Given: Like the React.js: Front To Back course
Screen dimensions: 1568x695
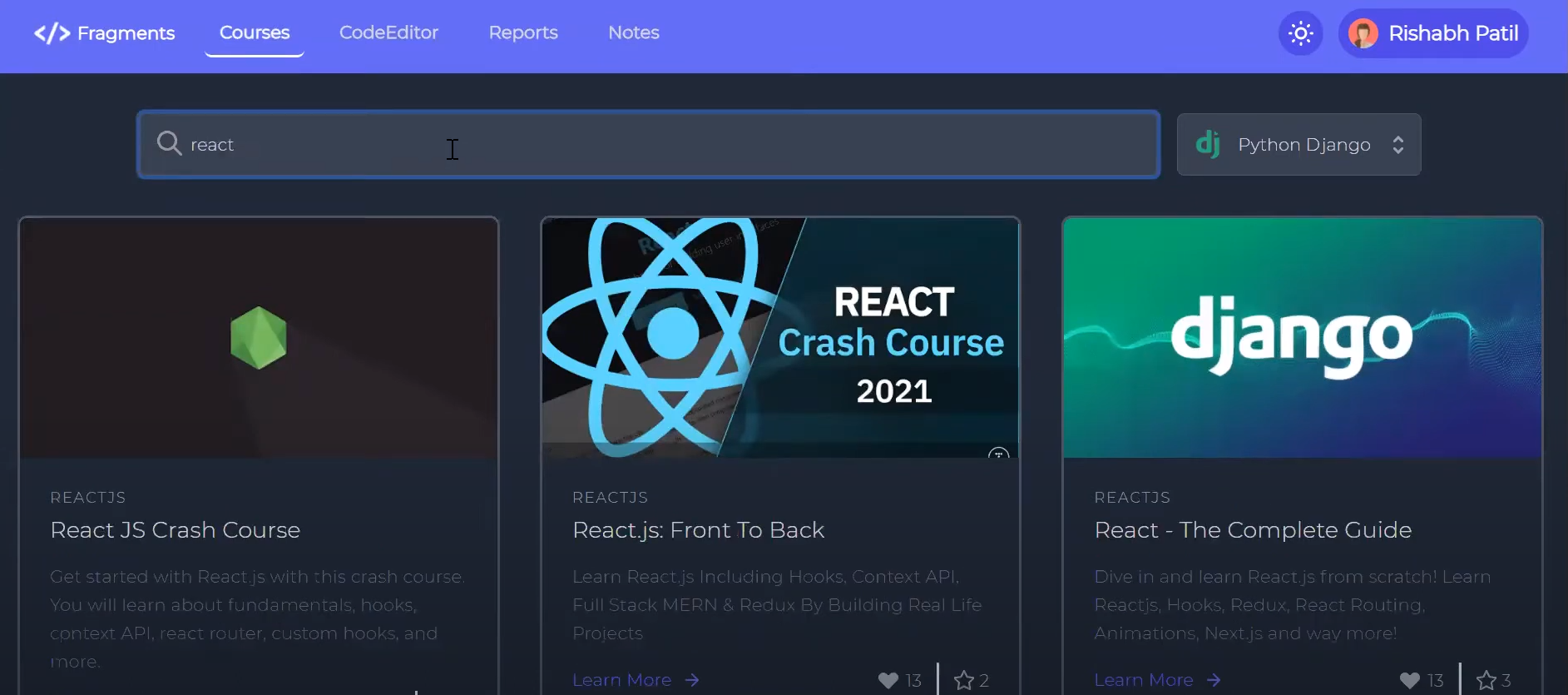Looking at the screenshot, I should 888,680.
